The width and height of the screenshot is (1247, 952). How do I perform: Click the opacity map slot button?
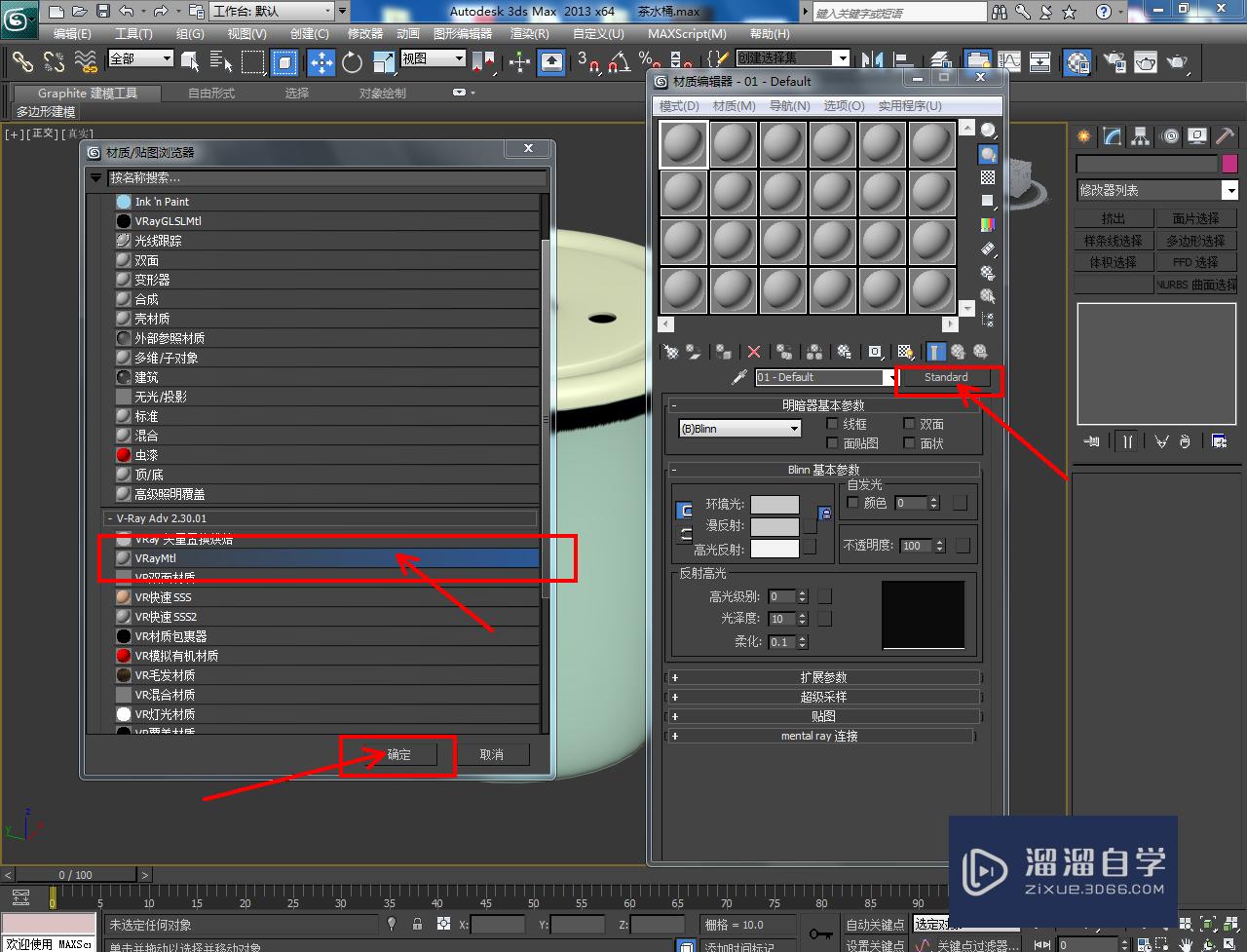[964, 546]
